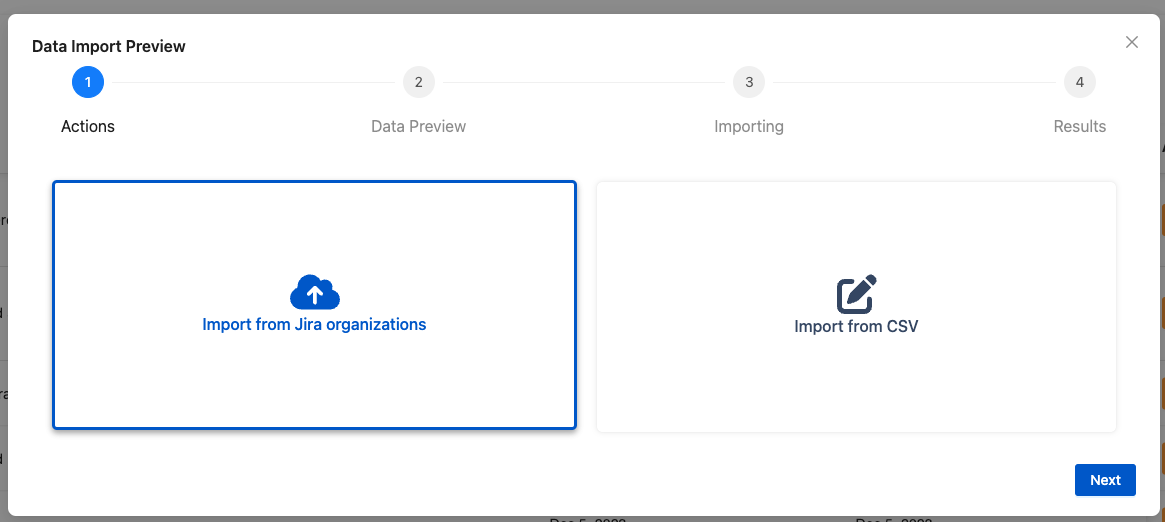
Task: Jump to step 2 circle in wizard
Action: tap(418, 82)
